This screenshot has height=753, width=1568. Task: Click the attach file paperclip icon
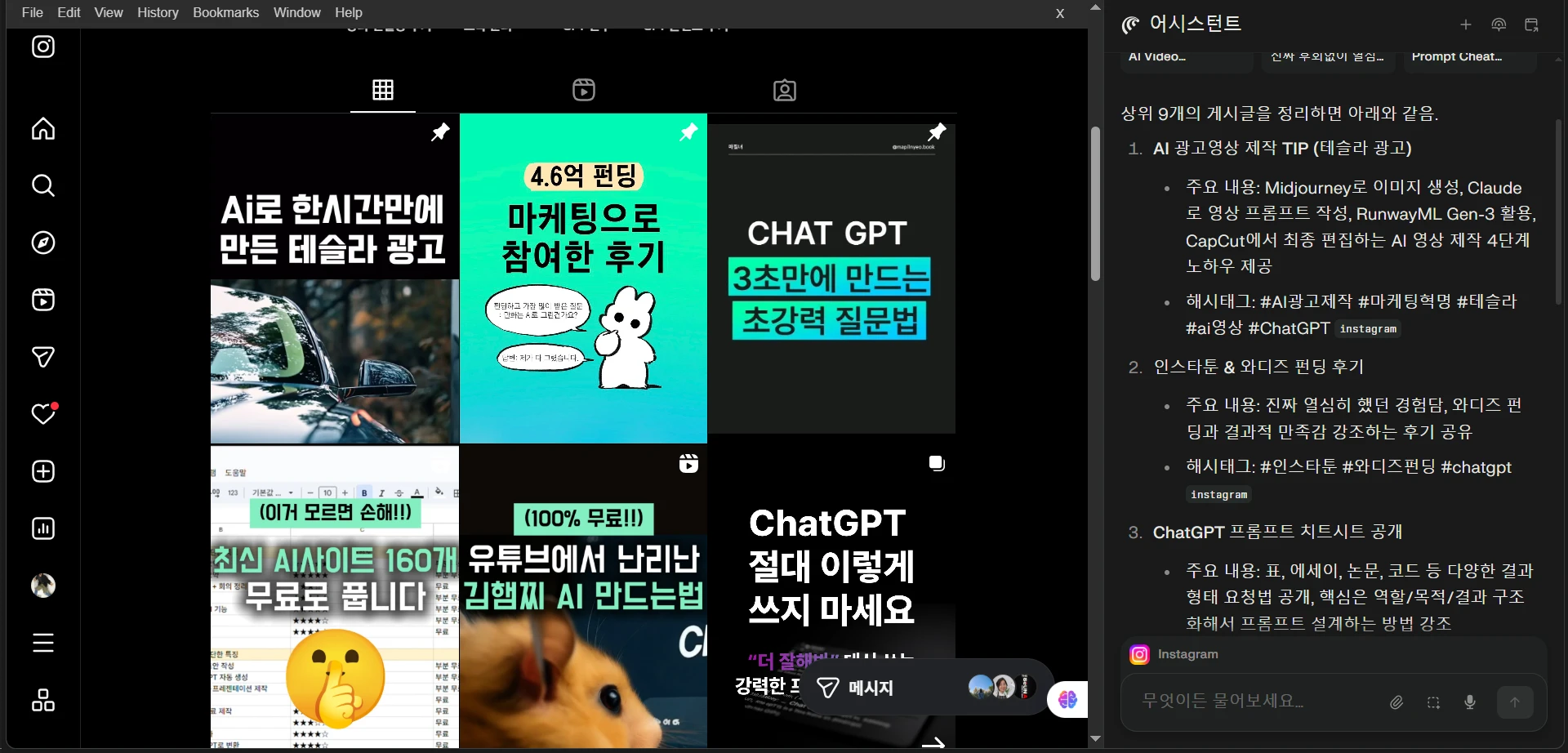click(x=1397, y=702)
